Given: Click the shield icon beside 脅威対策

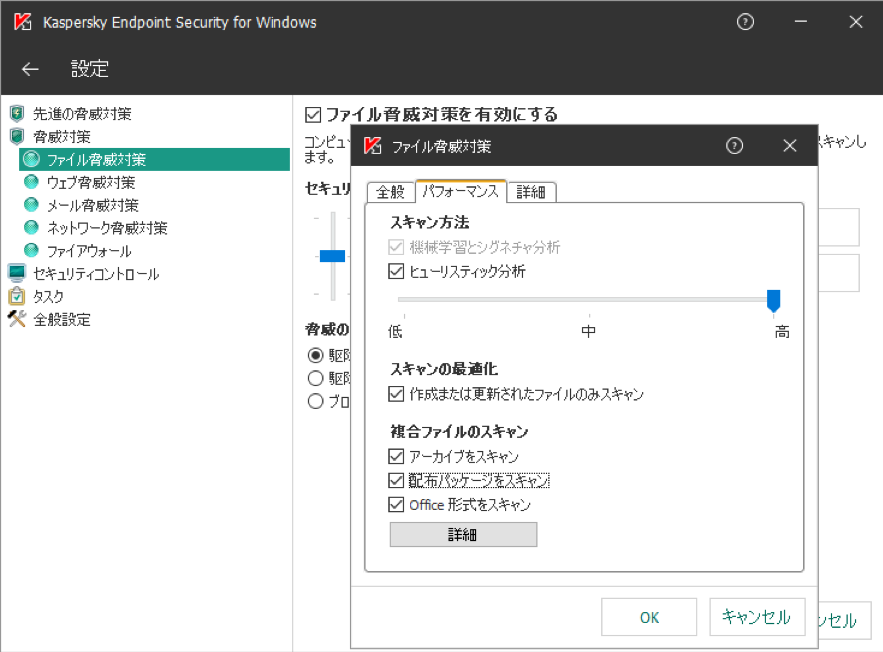Looking at the screenshot, I should point(17,136).
